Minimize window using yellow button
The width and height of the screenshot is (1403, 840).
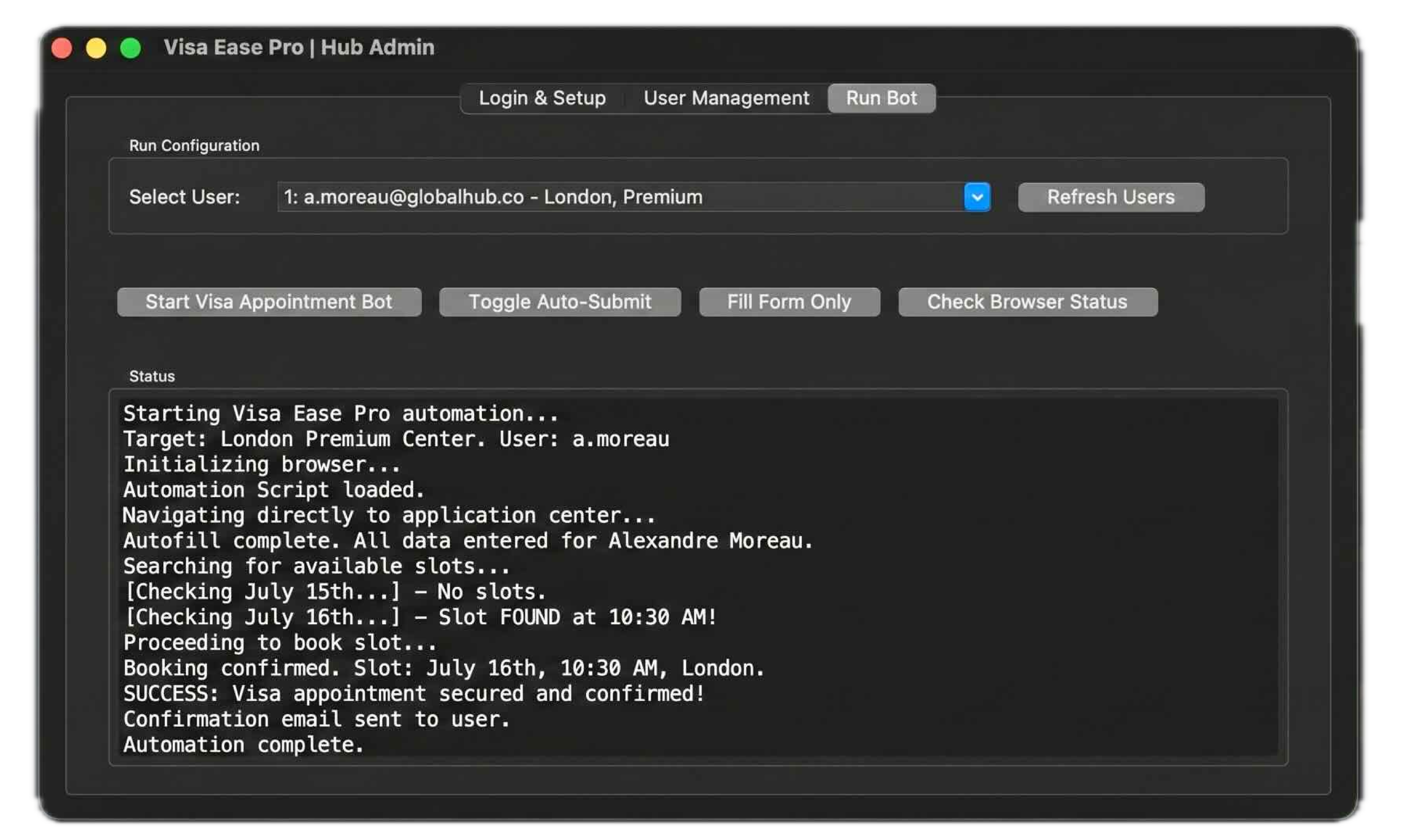(x=96, y=48)
